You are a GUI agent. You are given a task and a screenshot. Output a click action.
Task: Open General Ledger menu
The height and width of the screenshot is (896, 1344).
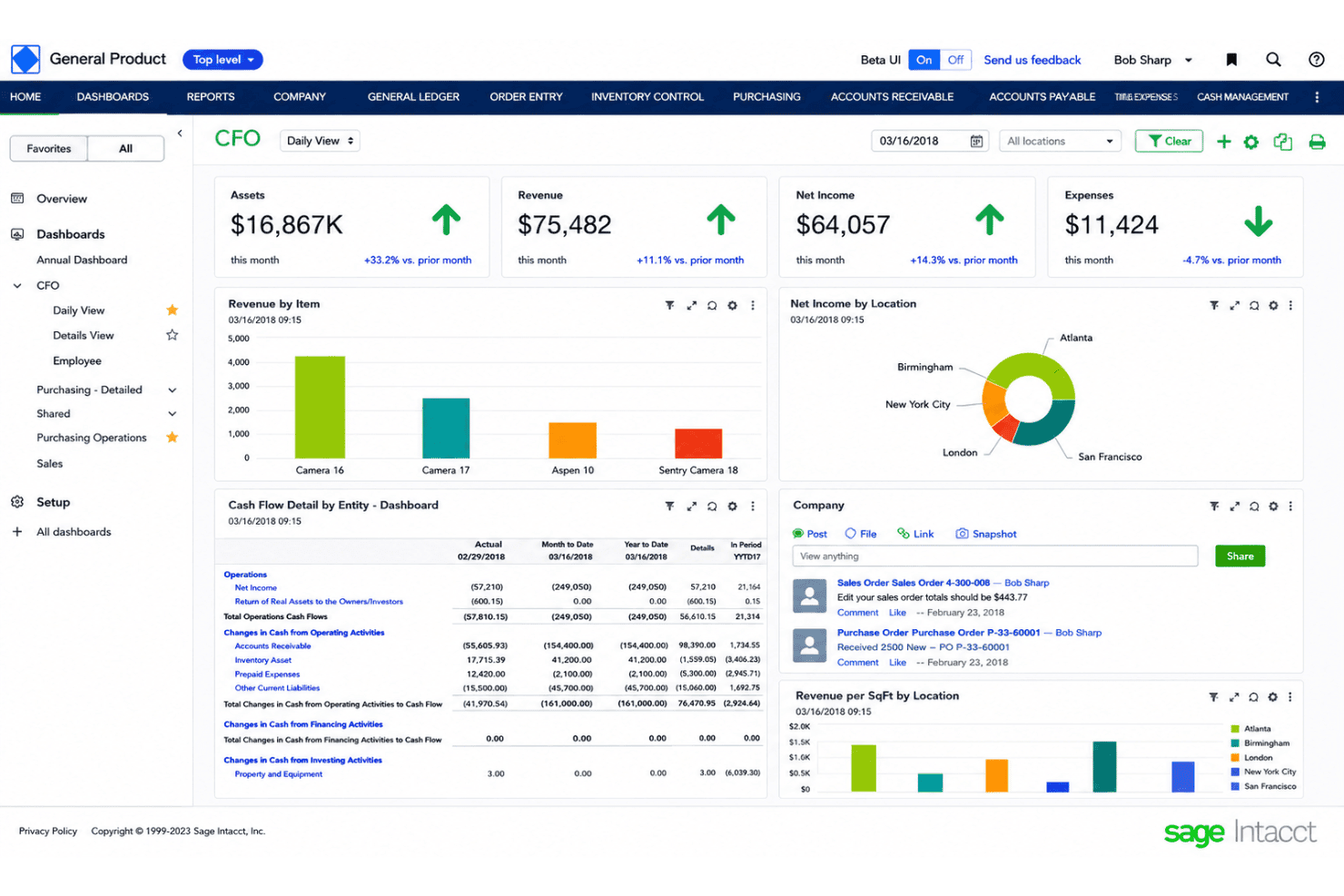coord(413,97)
